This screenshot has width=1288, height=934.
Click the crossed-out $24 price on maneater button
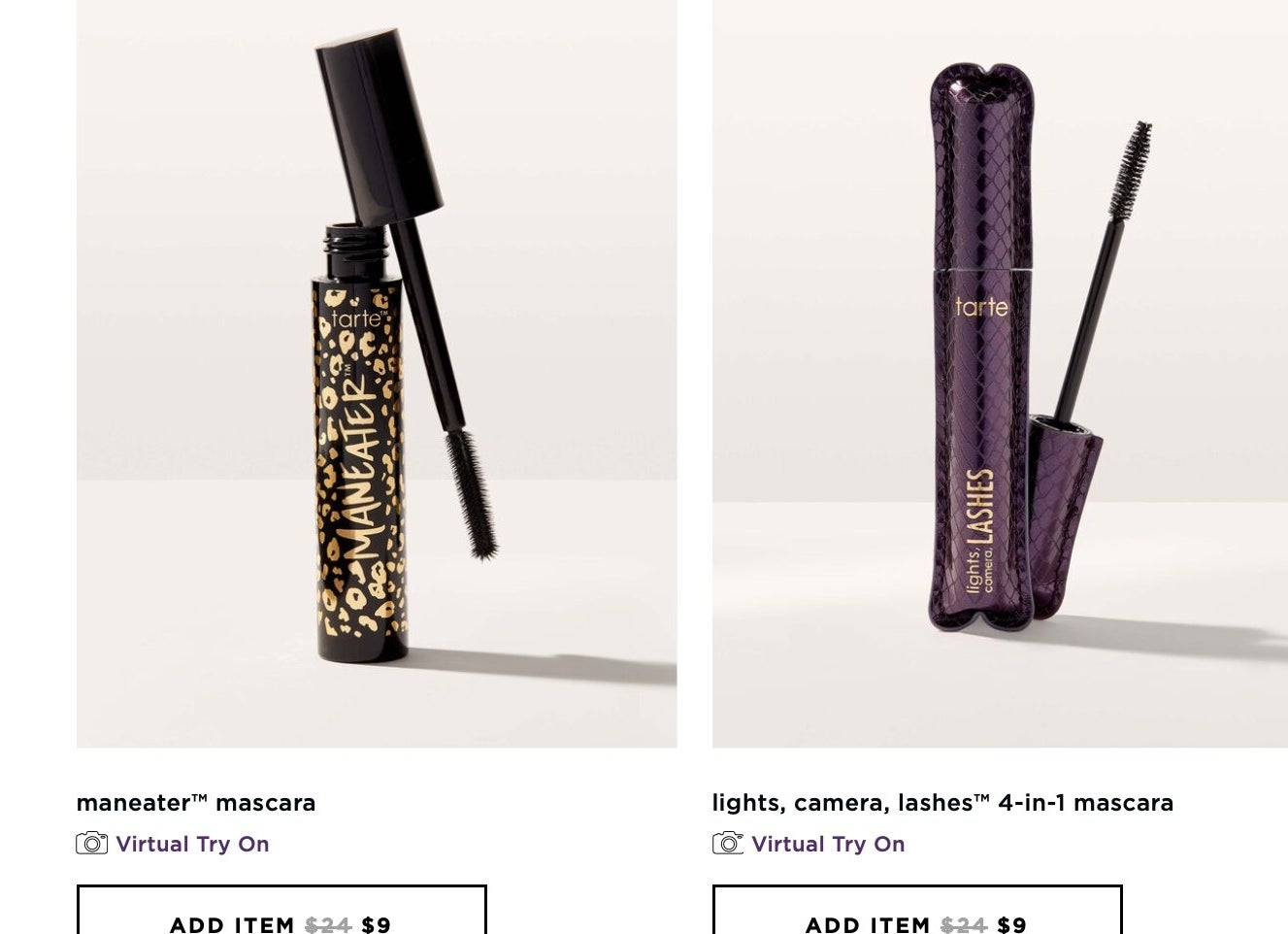328,924
